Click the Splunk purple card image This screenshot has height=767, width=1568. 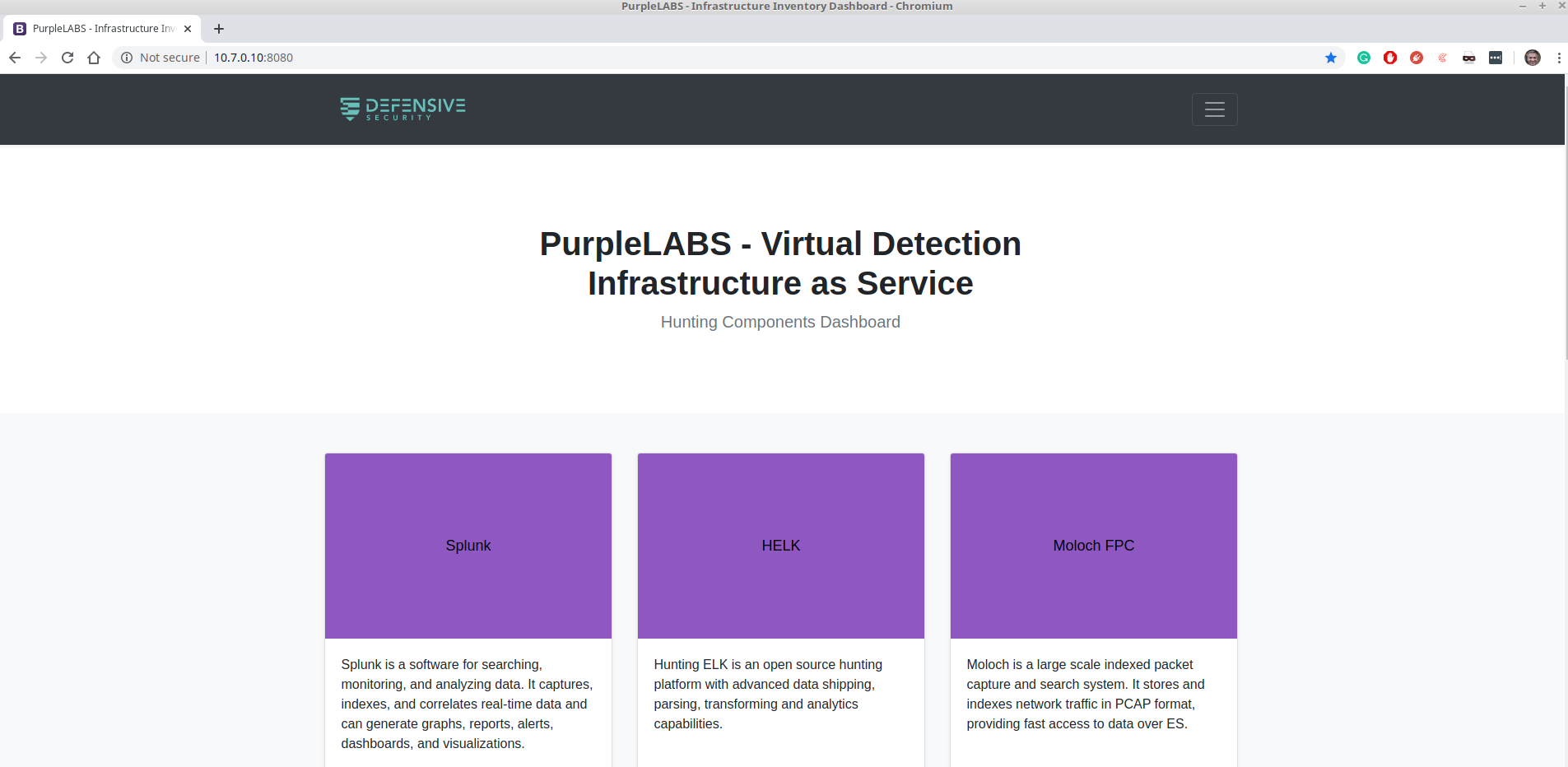[x=468, y=546]
